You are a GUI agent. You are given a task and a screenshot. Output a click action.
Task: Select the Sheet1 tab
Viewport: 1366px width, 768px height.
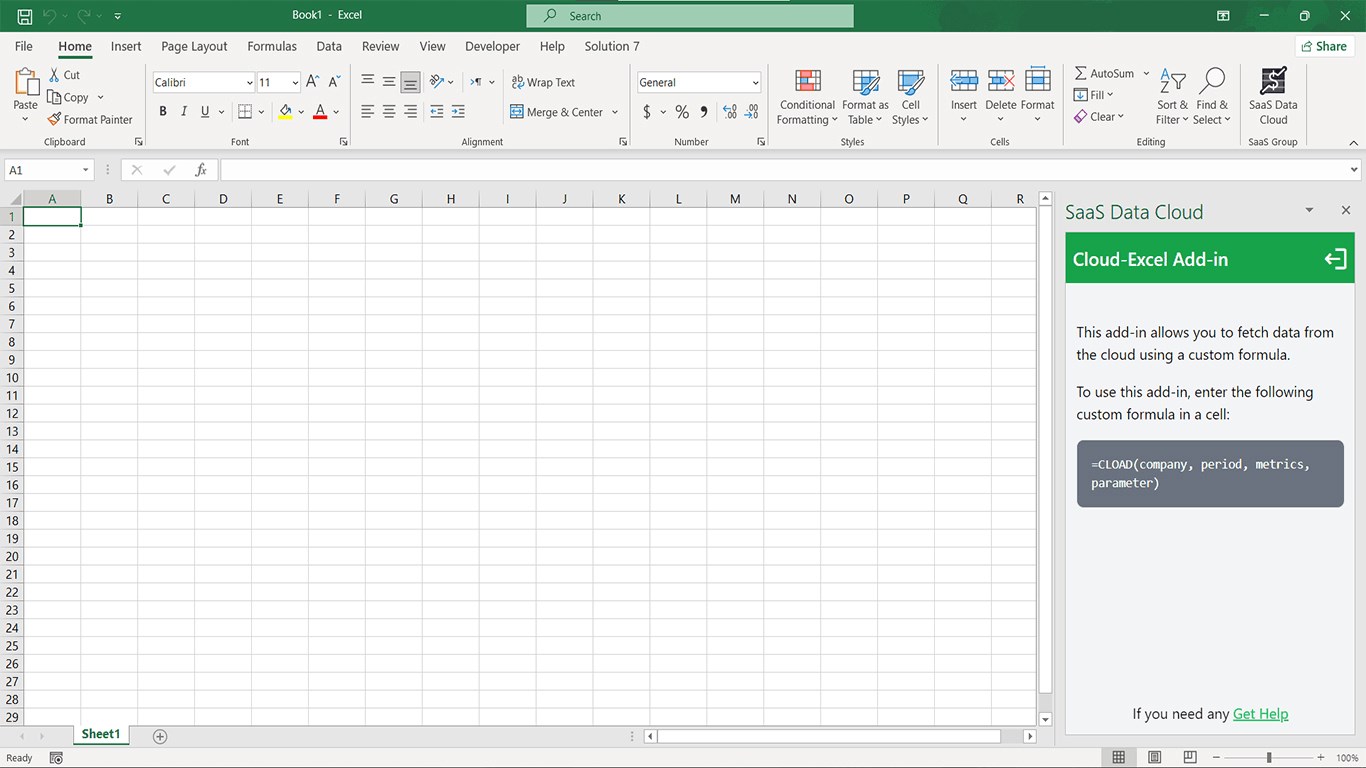coord(101,735)
